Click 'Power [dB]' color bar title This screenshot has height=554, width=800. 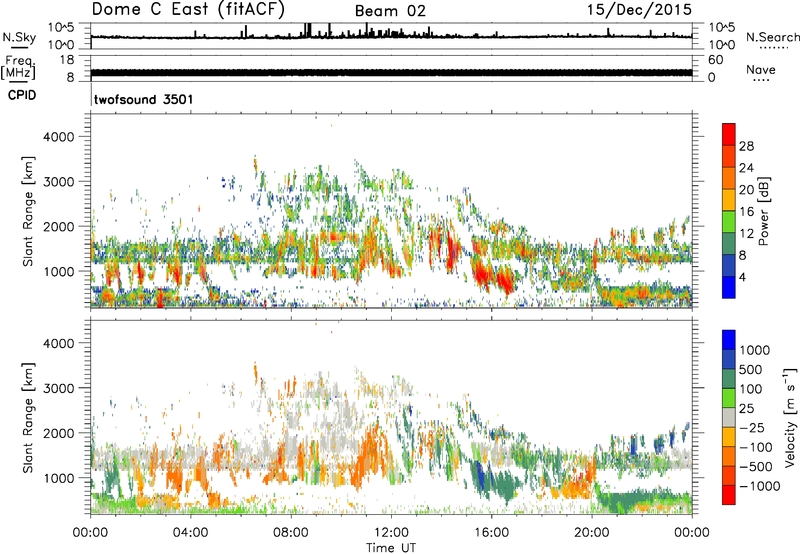pyautogui.click(x=763, y=211)
